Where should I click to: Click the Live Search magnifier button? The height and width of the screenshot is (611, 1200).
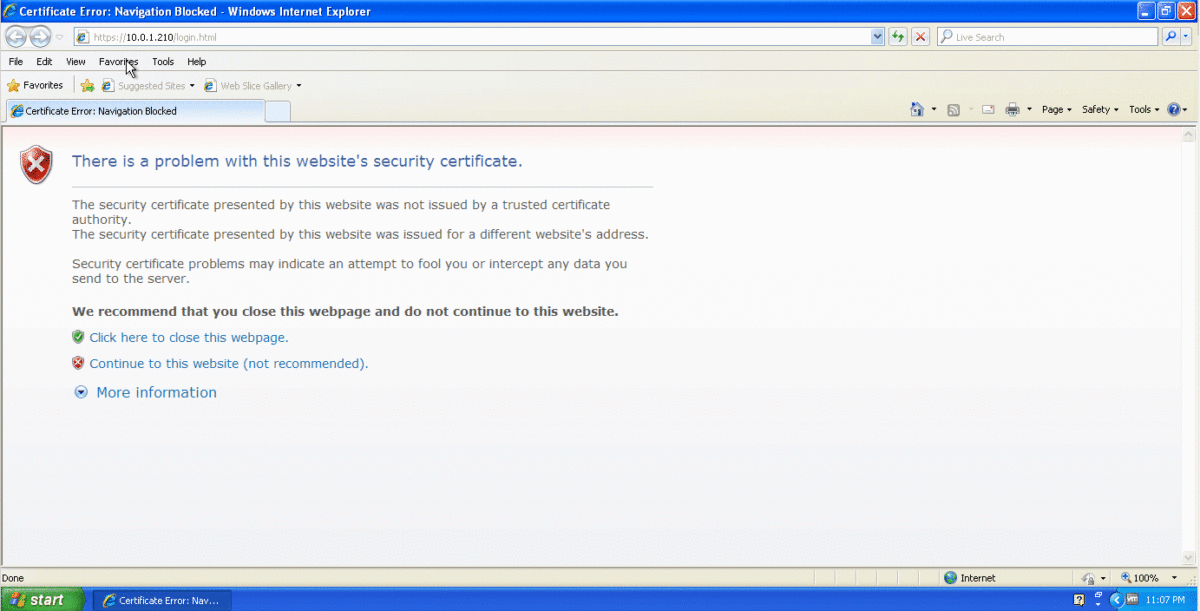click(1171, 37)
